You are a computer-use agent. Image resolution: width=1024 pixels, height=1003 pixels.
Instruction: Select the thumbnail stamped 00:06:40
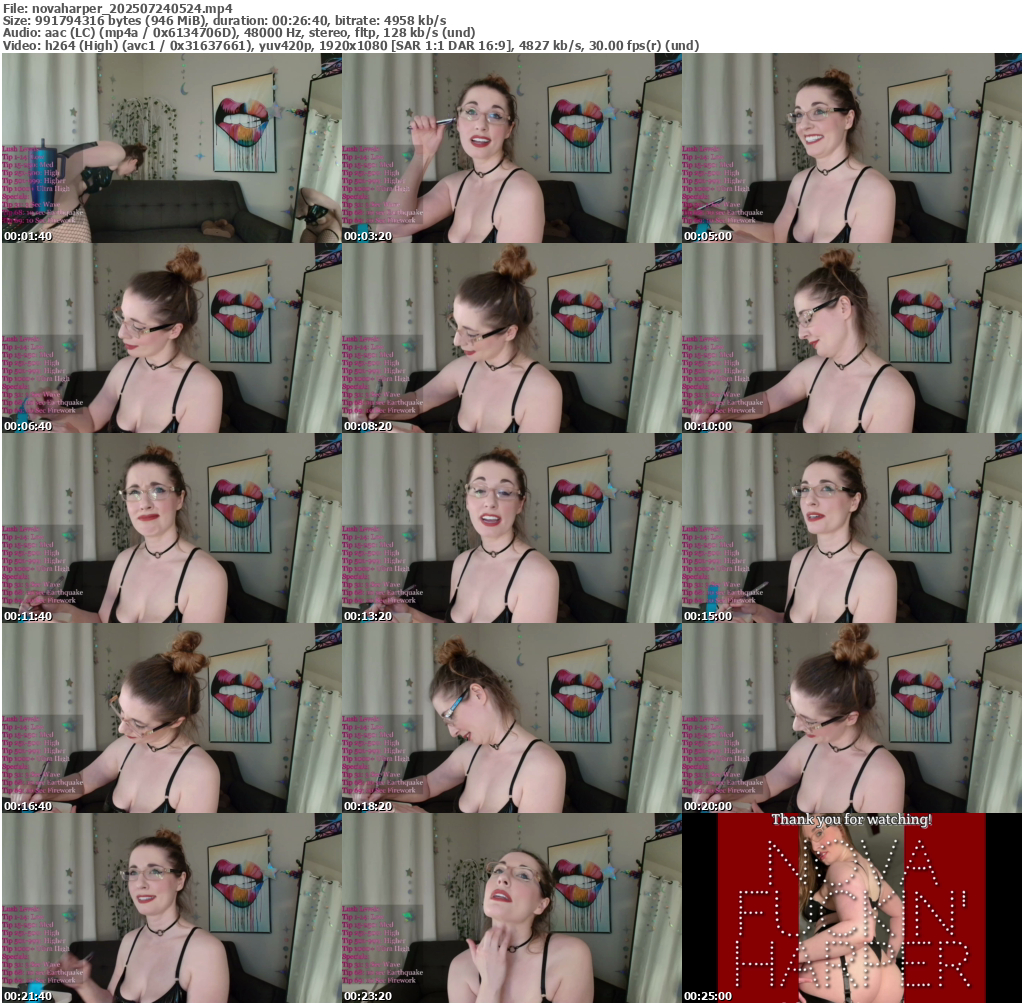pyautogui.click(x=171, y=338)
